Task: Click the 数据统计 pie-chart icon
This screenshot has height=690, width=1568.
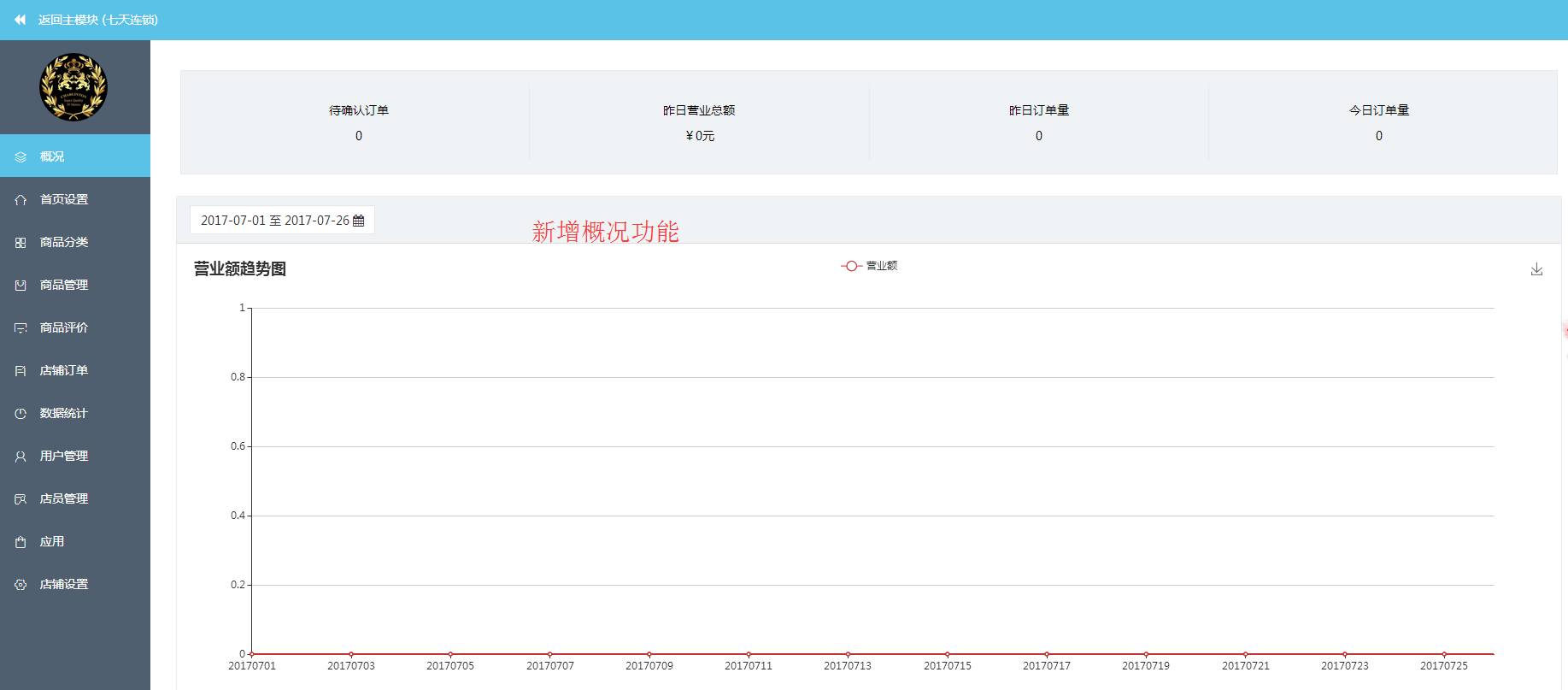Action: coord(21,414)
